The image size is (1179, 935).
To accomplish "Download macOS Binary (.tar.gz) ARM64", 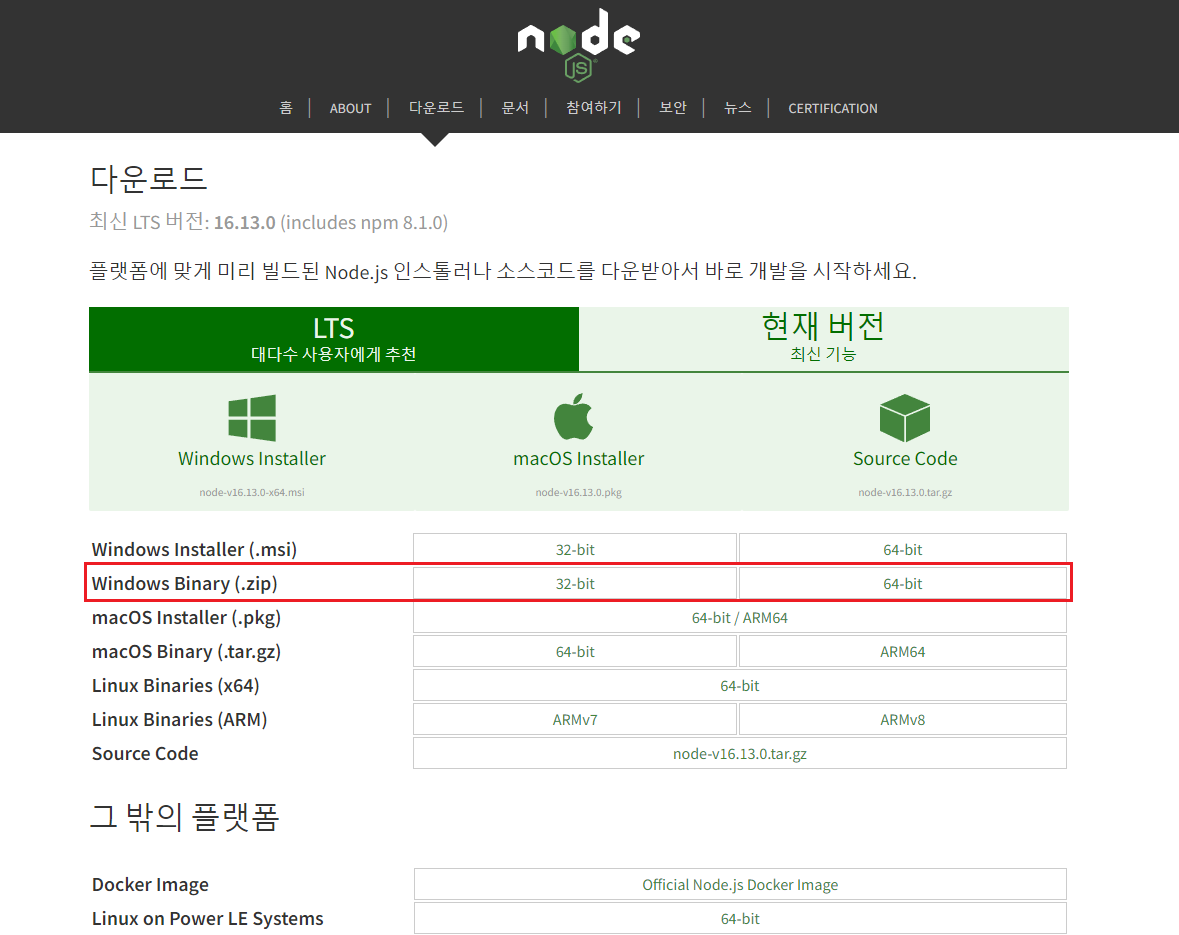I will coord(902,651).
